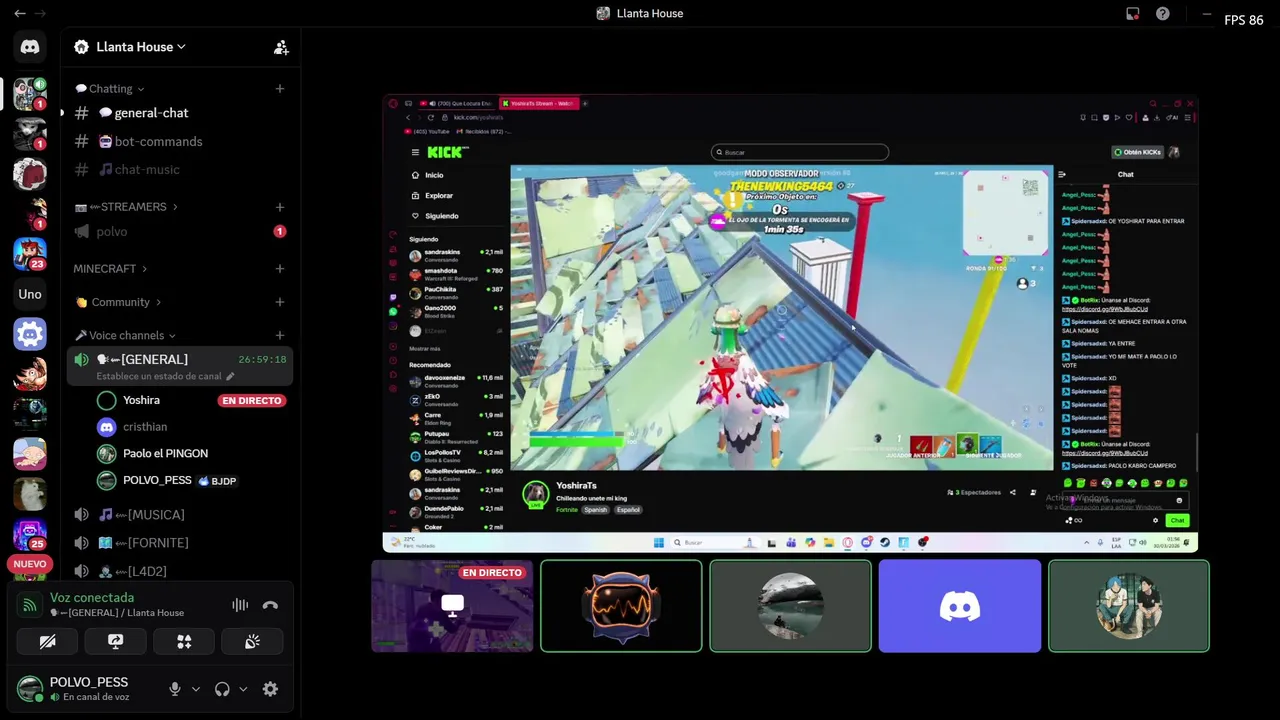
Task: Click Windows Start button in streamed taskbar
Action: (x=658, y=543)
